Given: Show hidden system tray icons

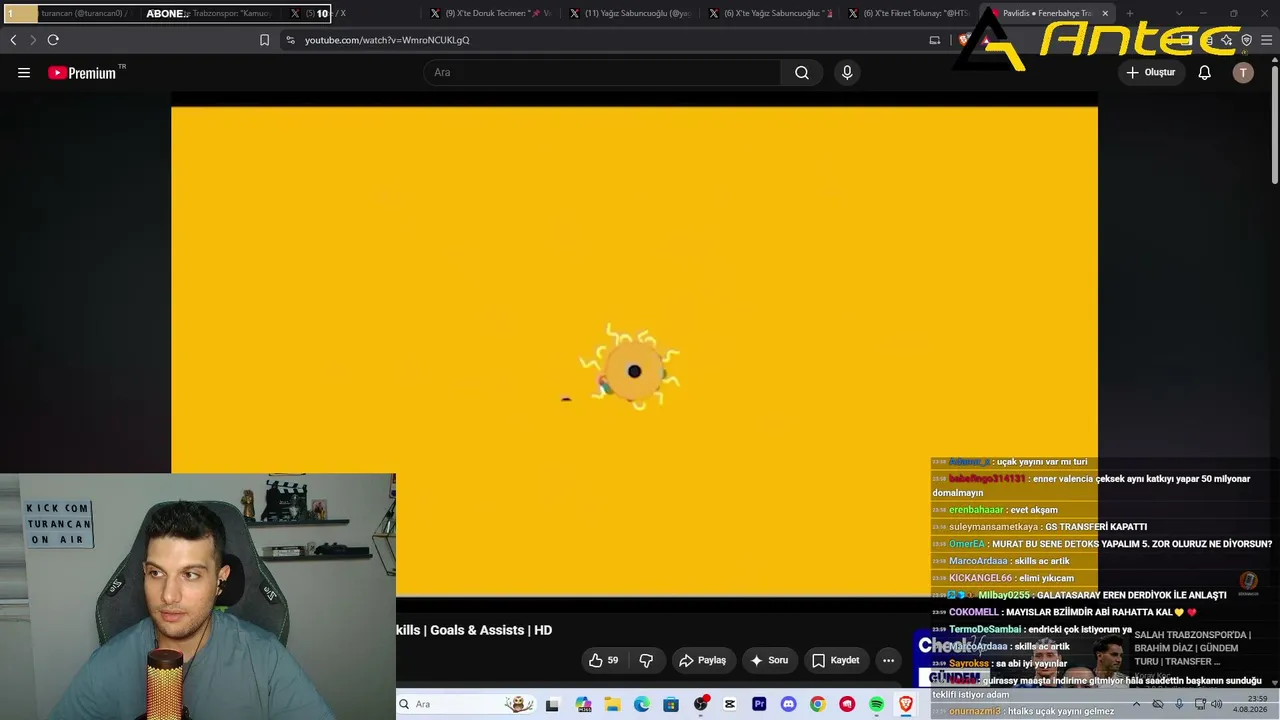Looking at the screenshot, I should pos(1136,704).
